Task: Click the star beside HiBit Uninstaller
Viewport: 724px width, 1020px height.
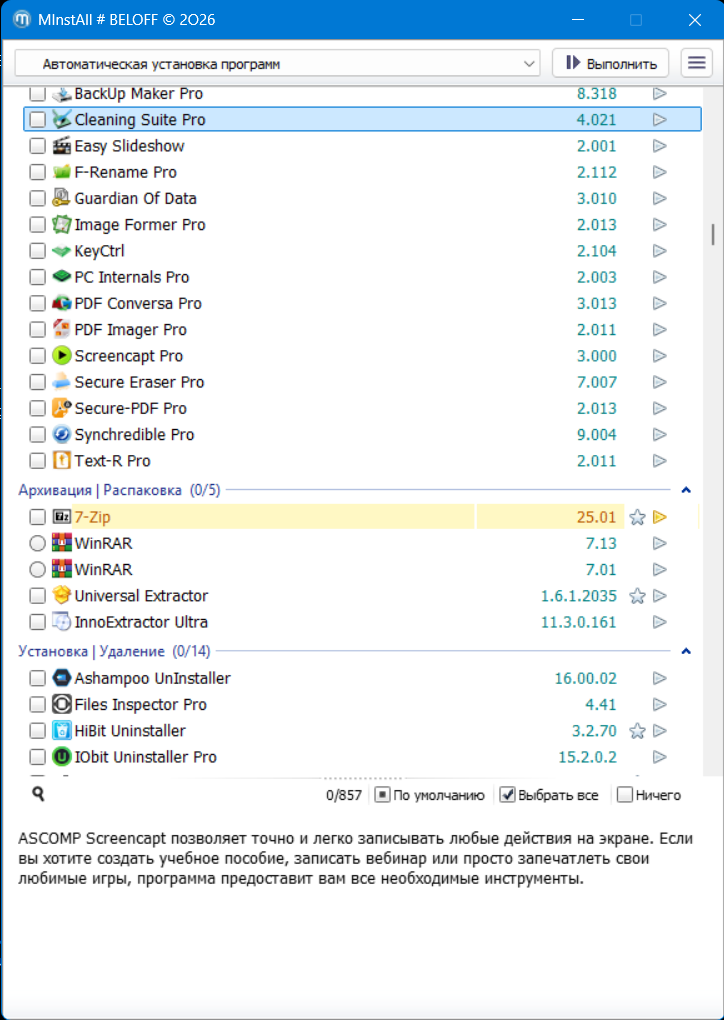Action: (637, 731)
